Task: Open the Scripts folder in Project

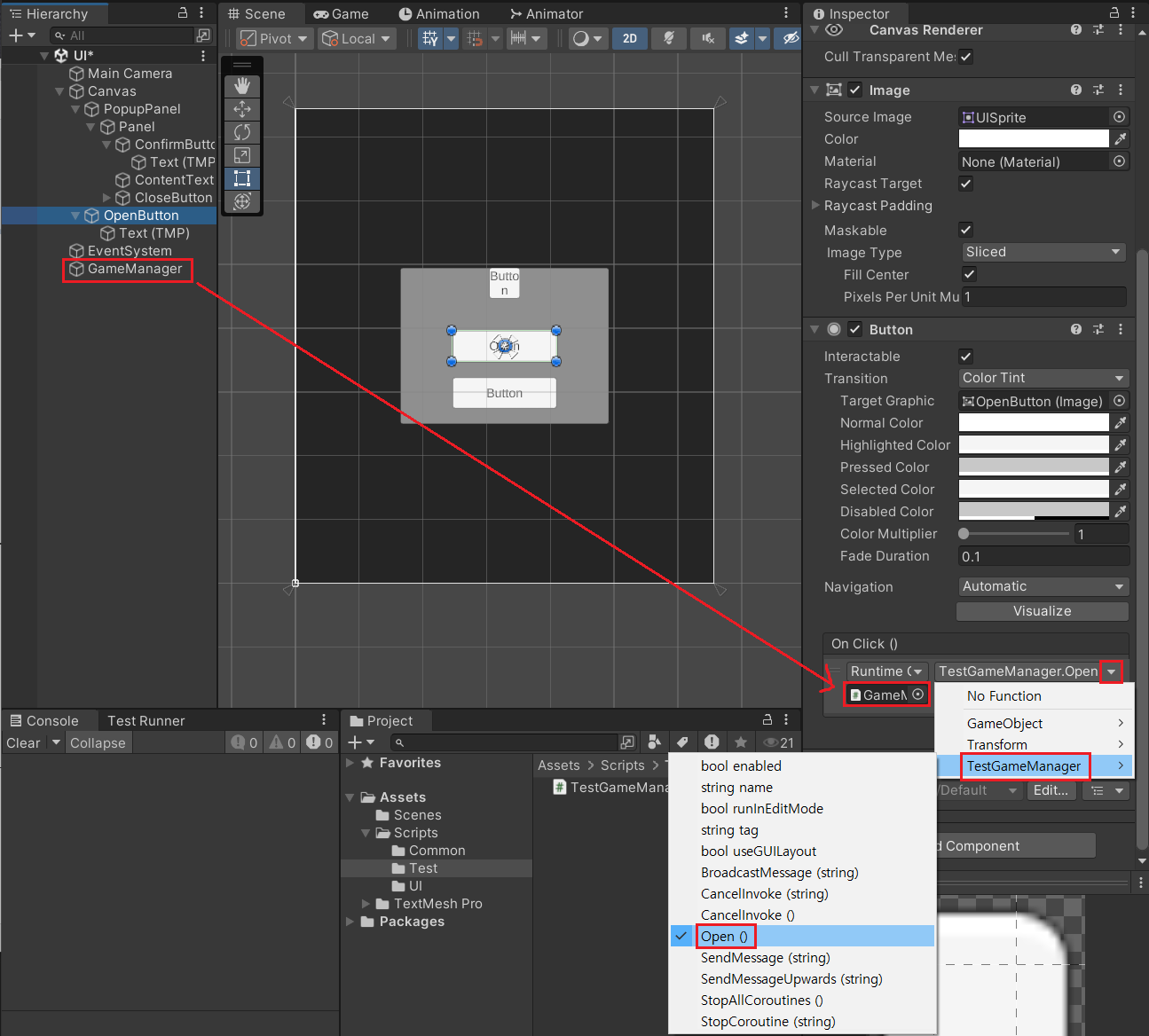Action: [x=415, y=833]
